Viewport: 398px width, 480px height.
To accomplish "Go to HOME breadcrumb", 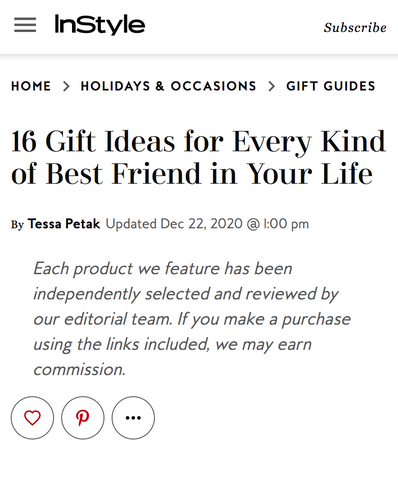I will click(x=31, y=86).
